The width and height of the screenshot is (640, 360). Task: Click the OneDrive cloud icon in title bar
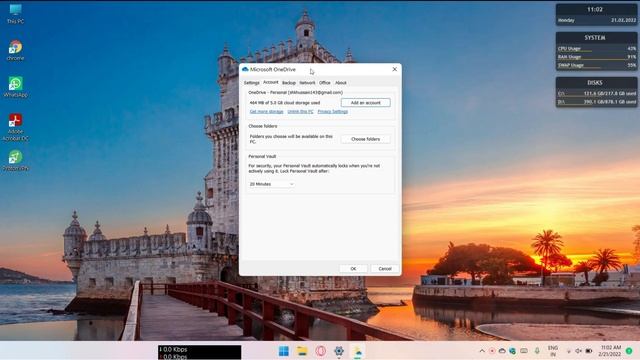pyautogui.click(x=245, y=69)
